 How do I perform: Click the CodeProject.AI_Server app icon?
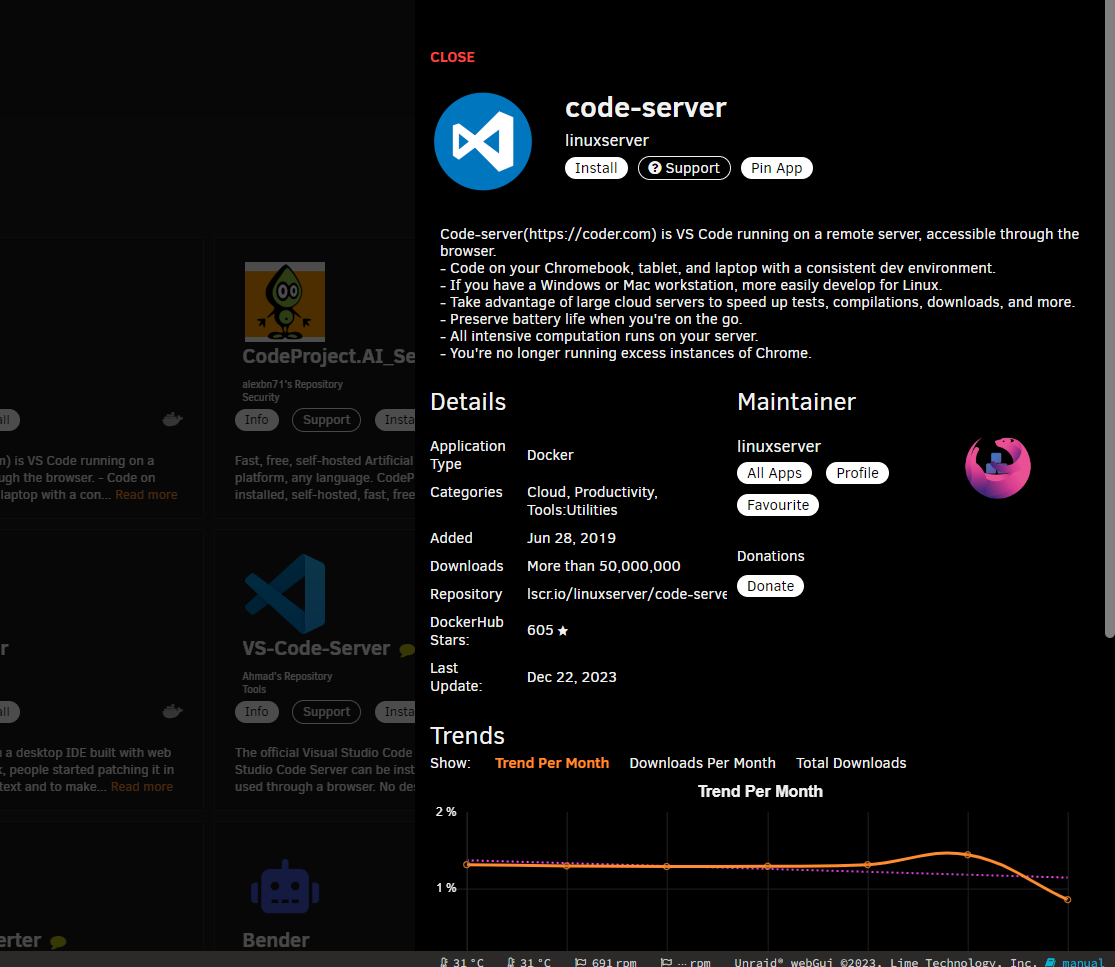pos(284,301)
